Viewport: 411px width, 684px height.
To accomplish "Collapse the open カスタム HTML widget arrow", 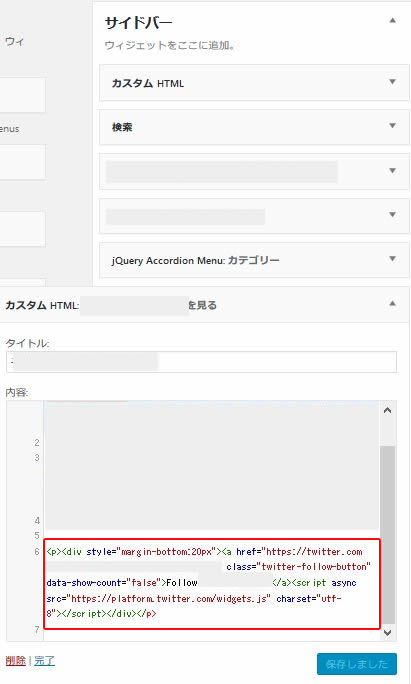I will click(x=393, y=303).
